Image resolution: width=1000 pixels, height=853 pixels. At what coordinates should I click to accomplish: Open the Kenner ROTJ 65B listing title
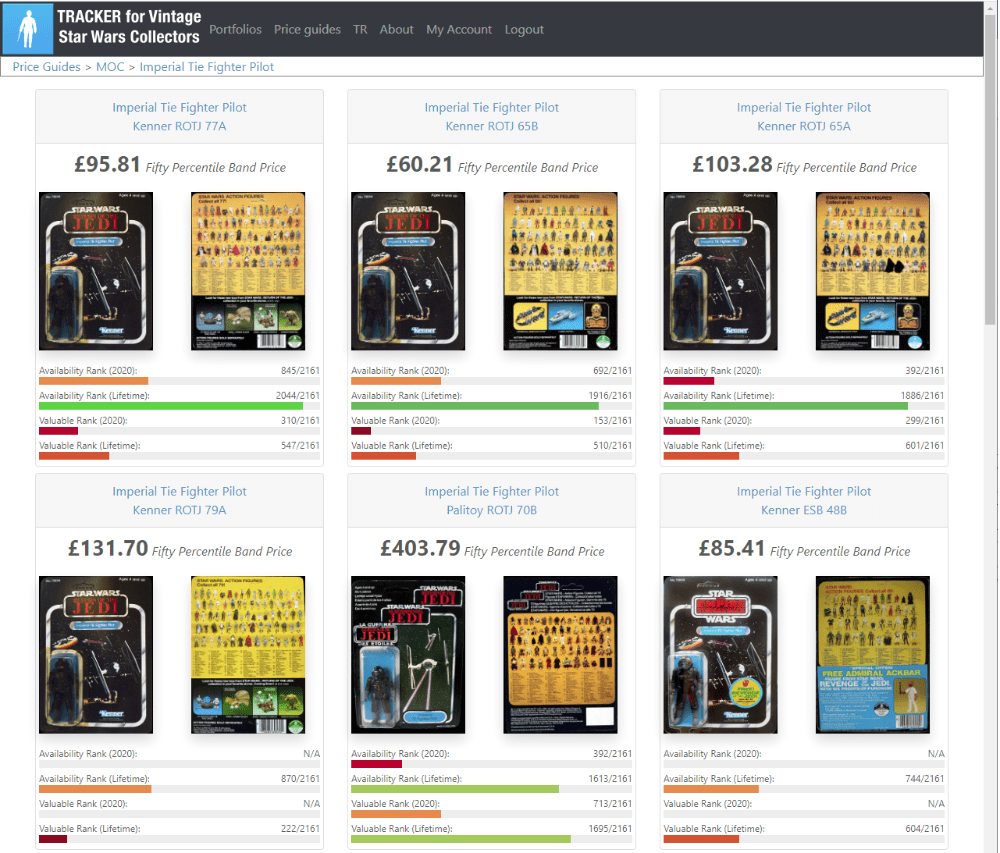[492, 117]
